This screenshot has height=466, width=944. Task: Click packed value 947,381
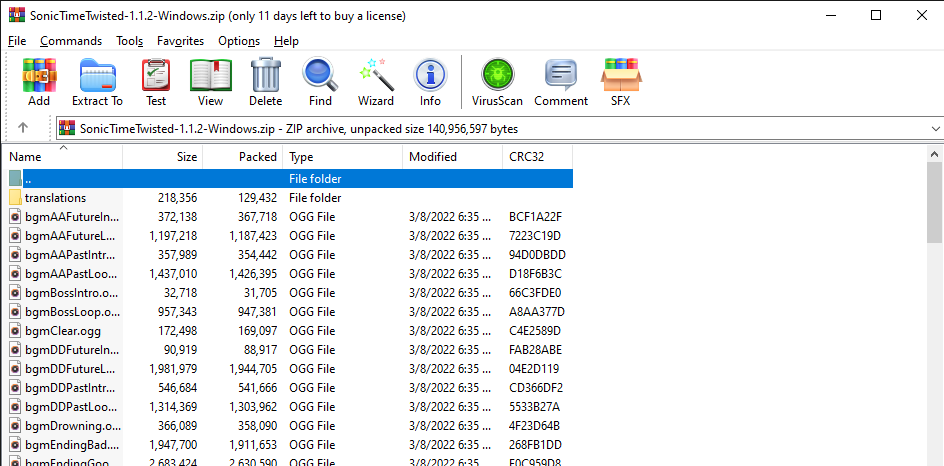pyautogui.click(x=257, y=312)
